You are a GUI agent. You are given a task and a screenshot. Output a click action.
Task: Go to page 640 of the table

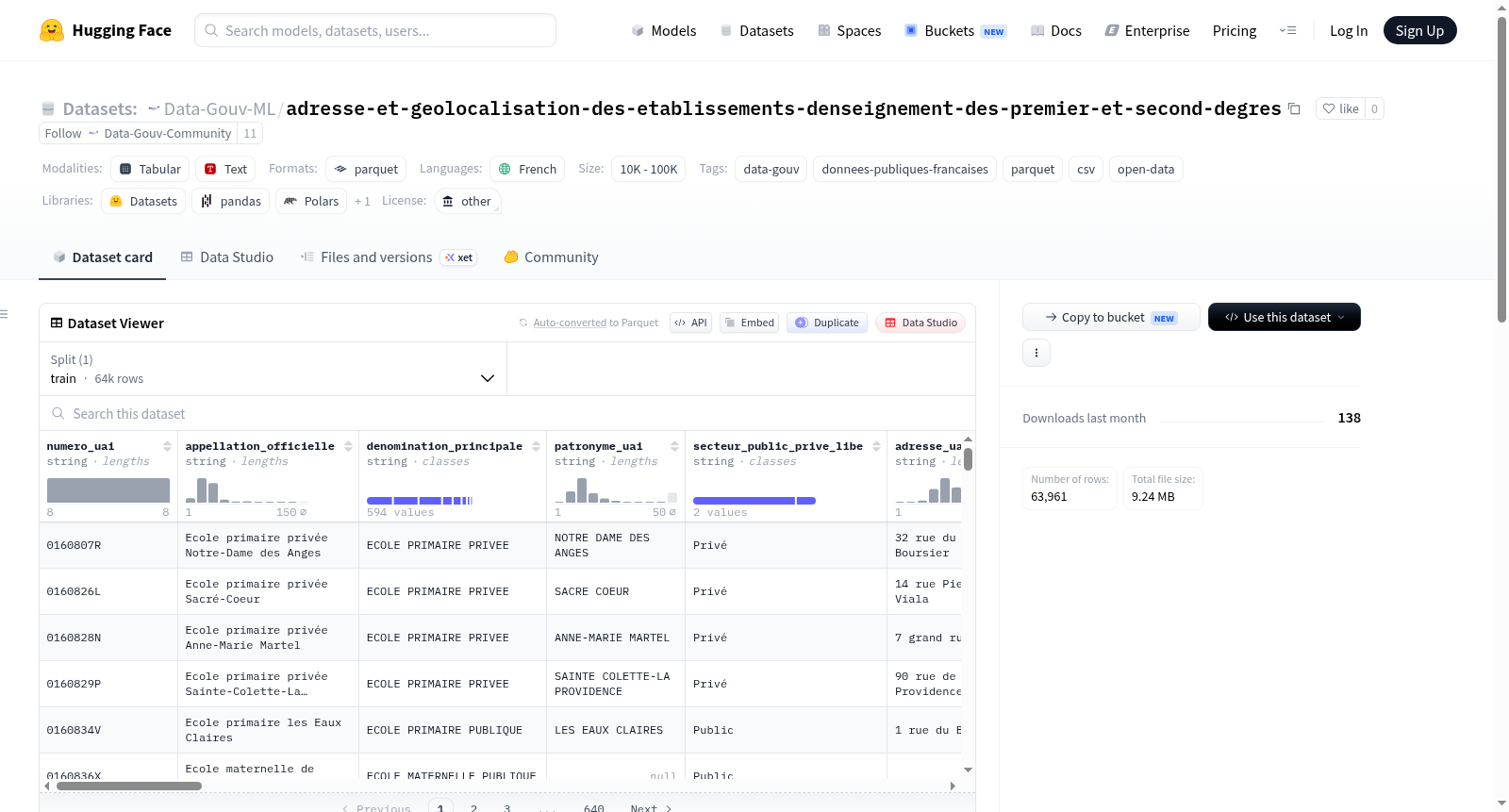click(594, 808)
